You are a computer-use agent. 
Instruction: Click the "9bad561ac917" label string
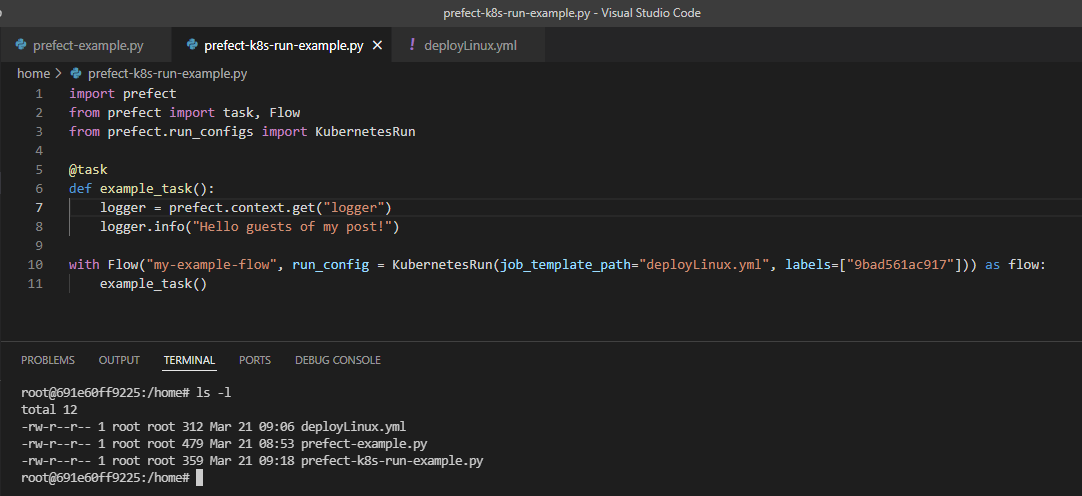(x=901, y=264)
